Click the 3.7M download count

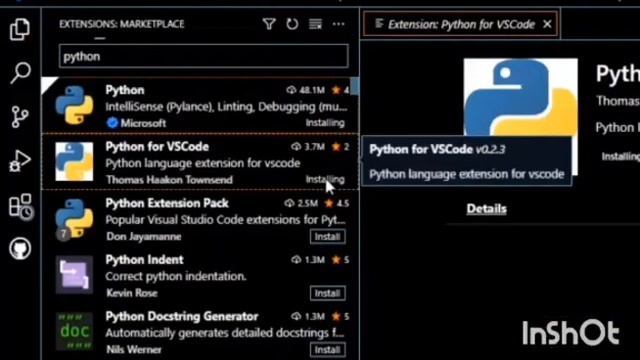click(308, 147)
